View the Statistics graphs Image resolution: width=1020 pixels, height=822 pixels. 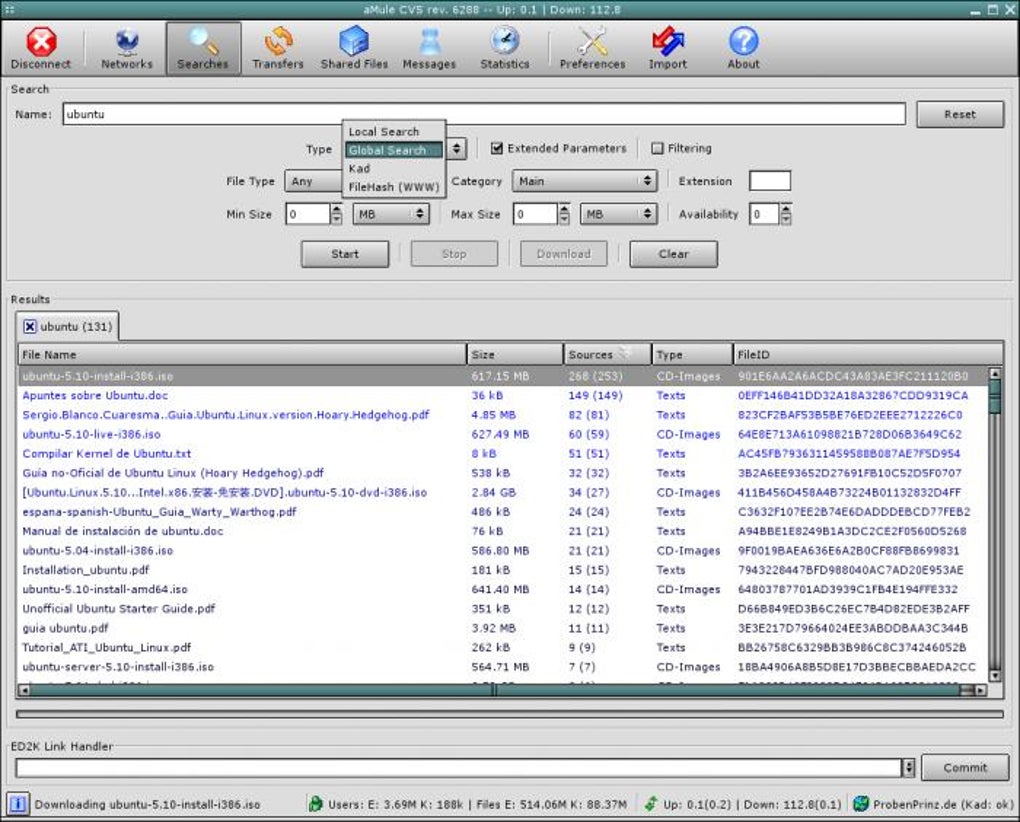click(504, 49)
